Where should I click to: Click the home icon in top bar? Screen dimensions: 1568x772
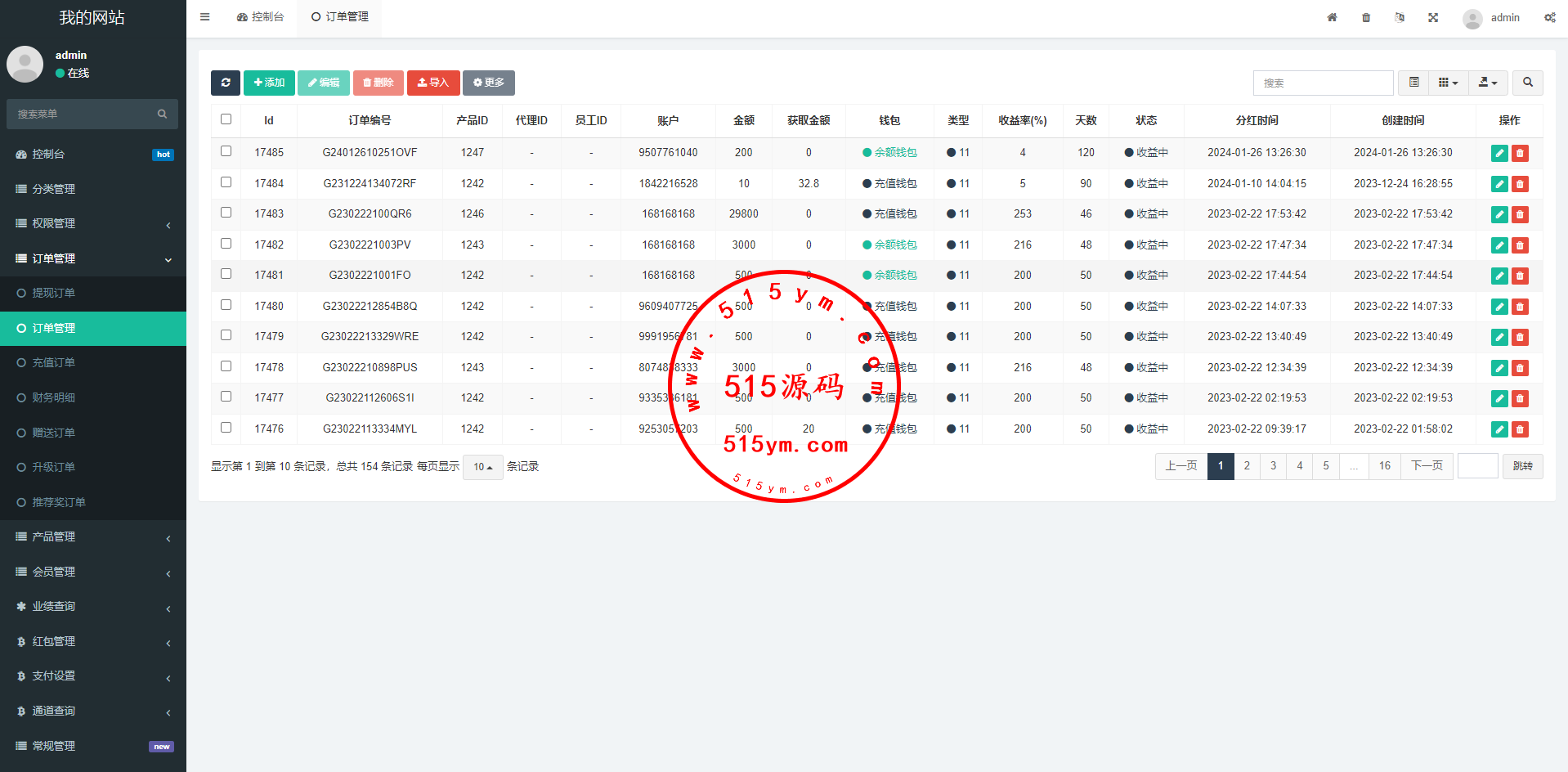coord(1332,17)
